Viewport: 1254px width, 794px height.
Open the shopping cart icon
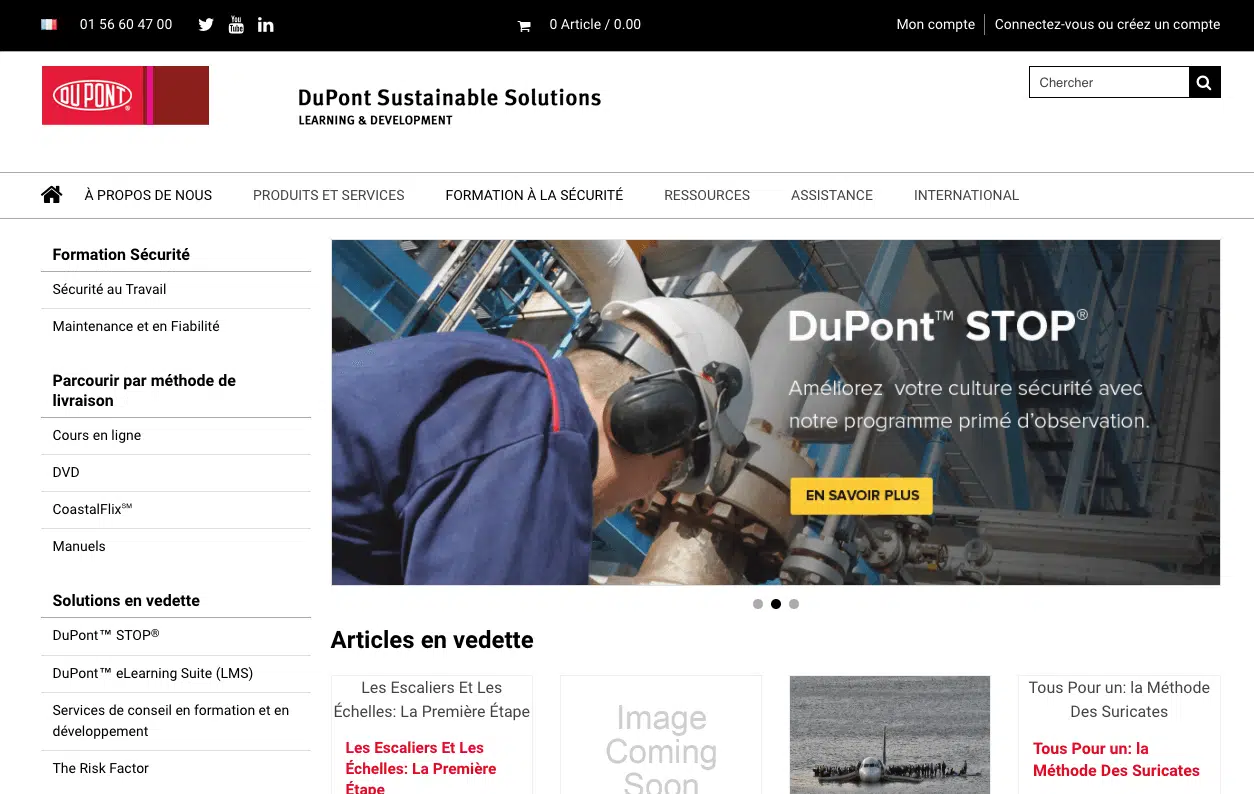click(524, 26)
